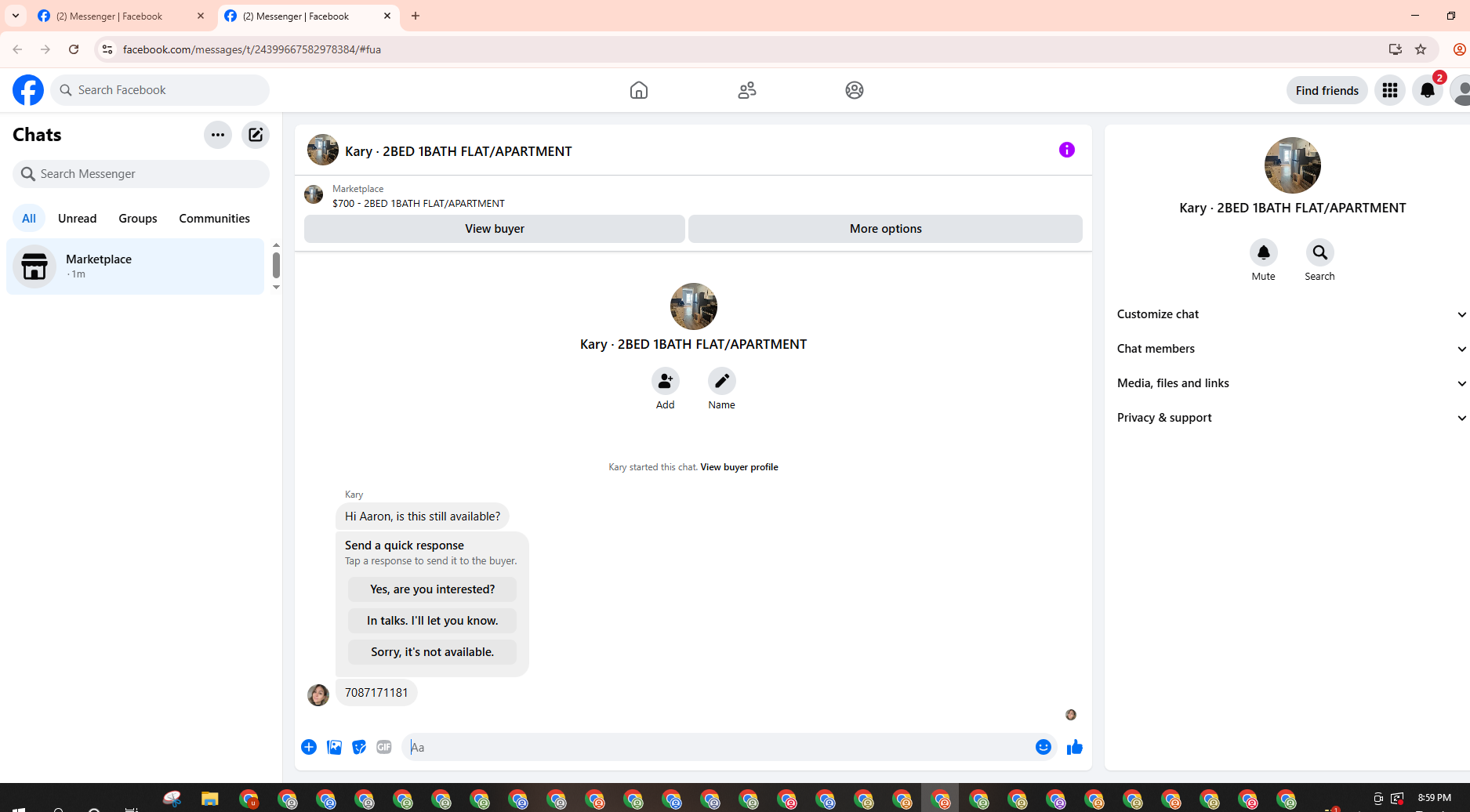Send a thumbs-up like
The image size is (1470, 812).
point(1075,747)
